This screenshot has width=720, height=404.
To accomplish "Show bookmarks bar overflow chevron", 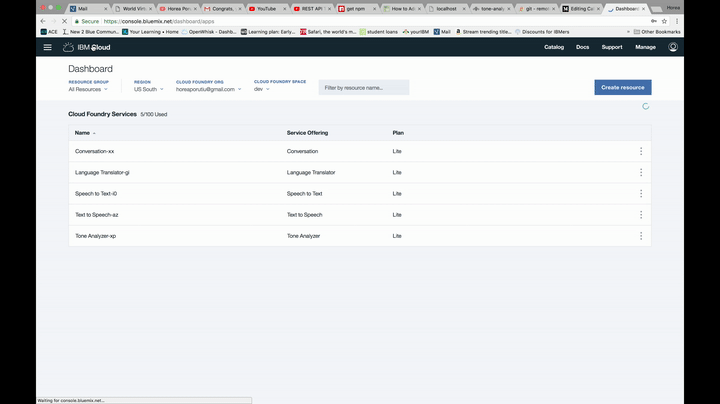I will point(628,32).
